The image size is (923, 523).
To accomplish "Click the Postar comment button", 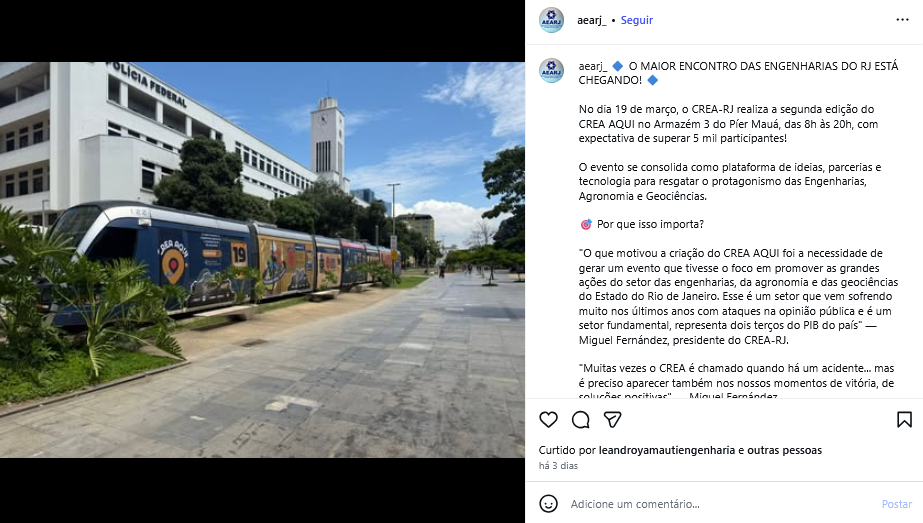I will click(897, 504).
